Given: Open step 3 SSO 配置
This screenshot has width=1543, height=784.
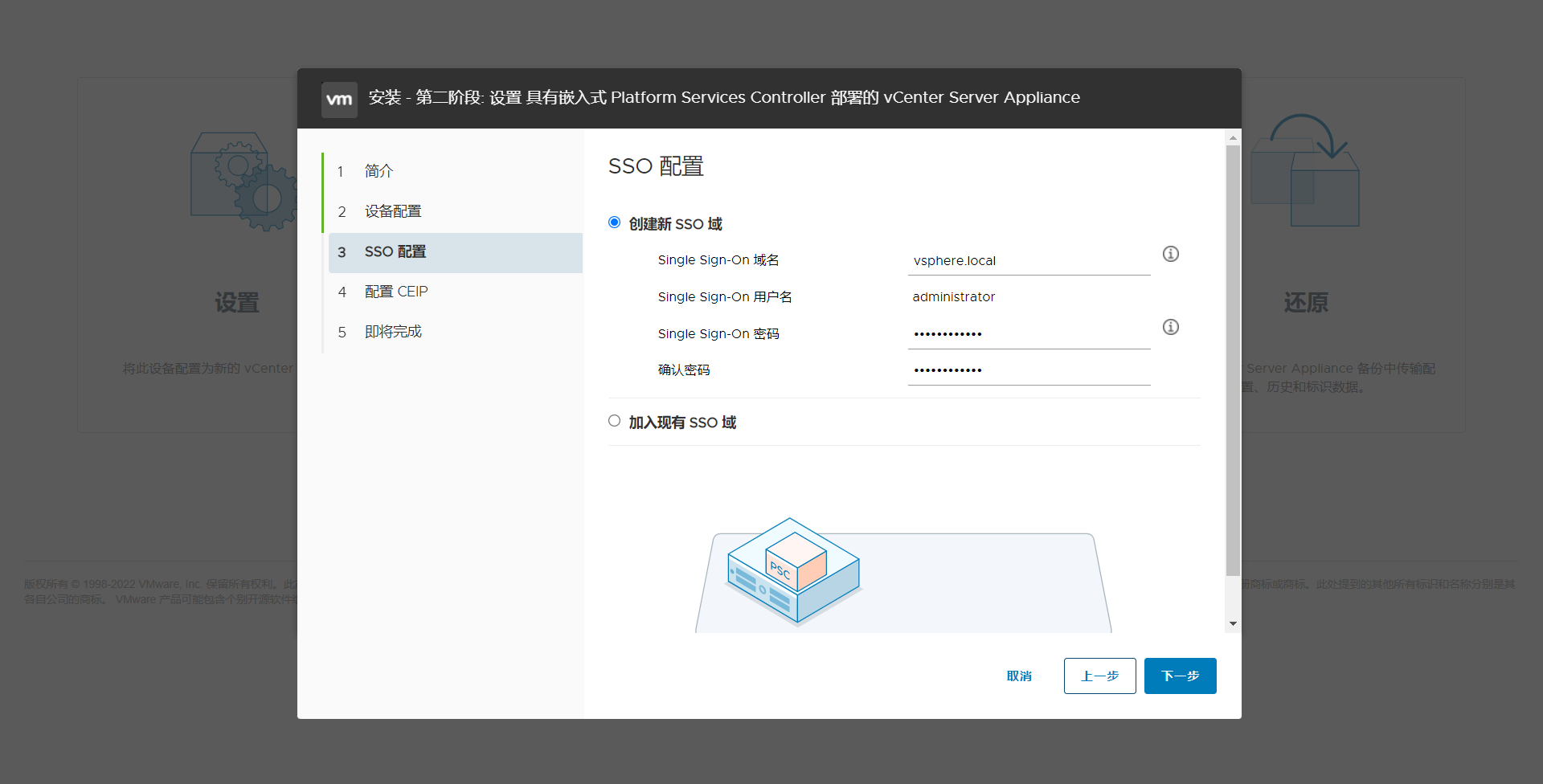Looking at the screenshot, I should coord(456,252).
